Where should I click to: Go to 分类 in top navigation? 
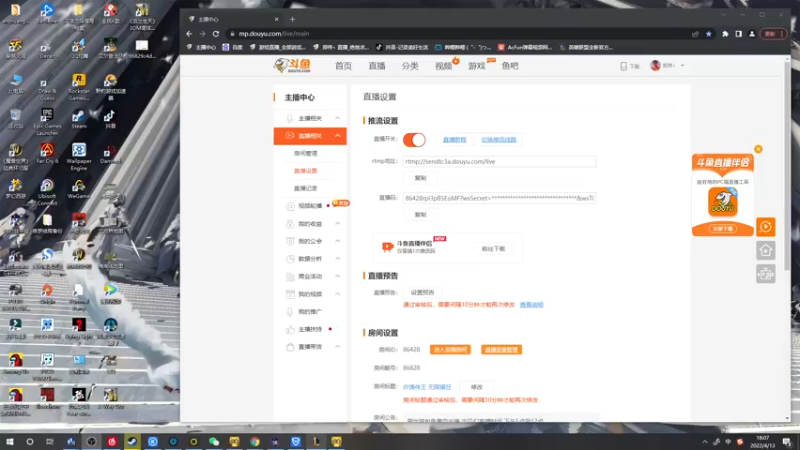(x=410, y=66)
